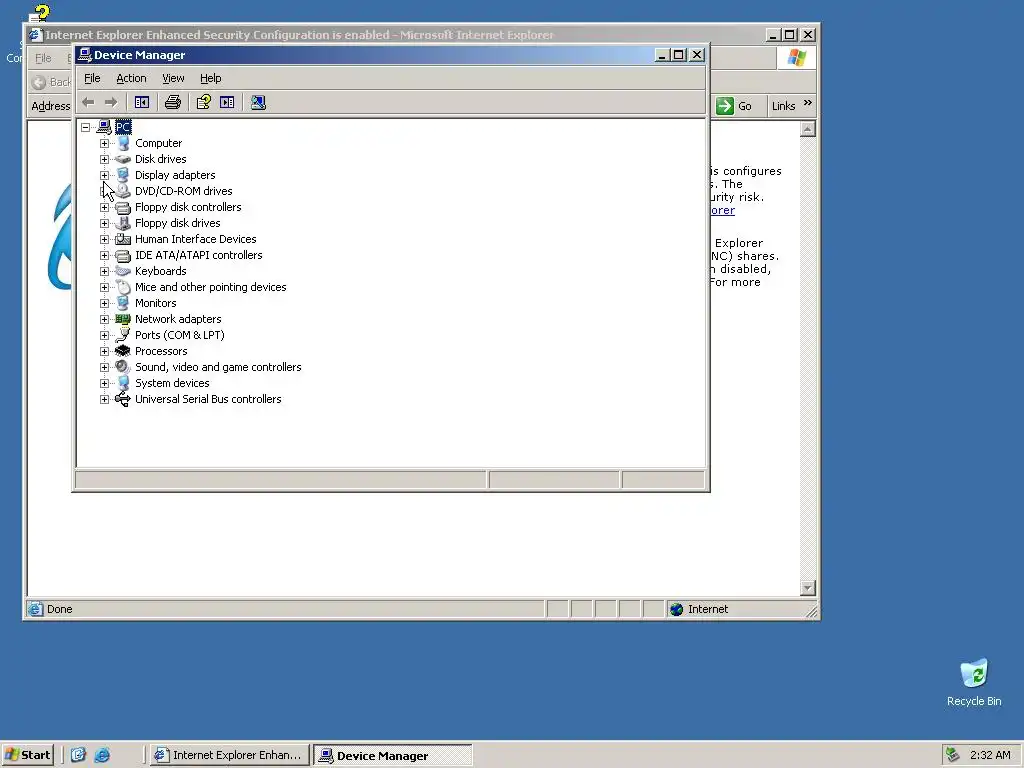
Task: Click the Print toolbar icon
Action: coord(172,103)
